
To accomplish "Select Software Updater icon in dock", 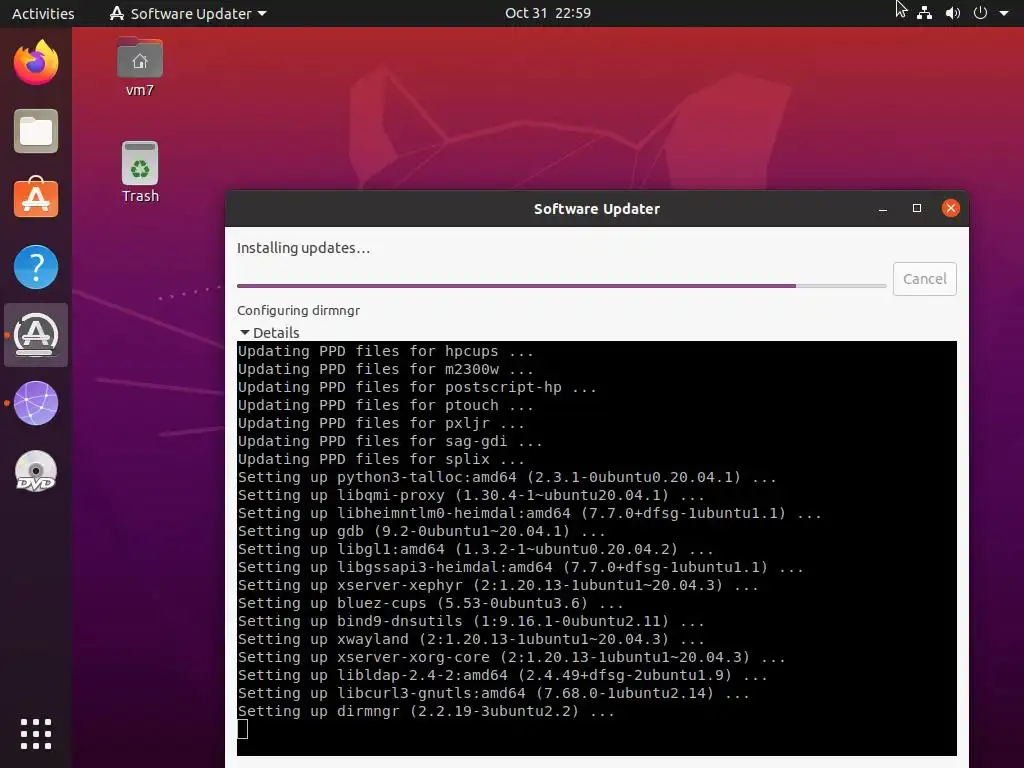I will (x=36, y=335).
